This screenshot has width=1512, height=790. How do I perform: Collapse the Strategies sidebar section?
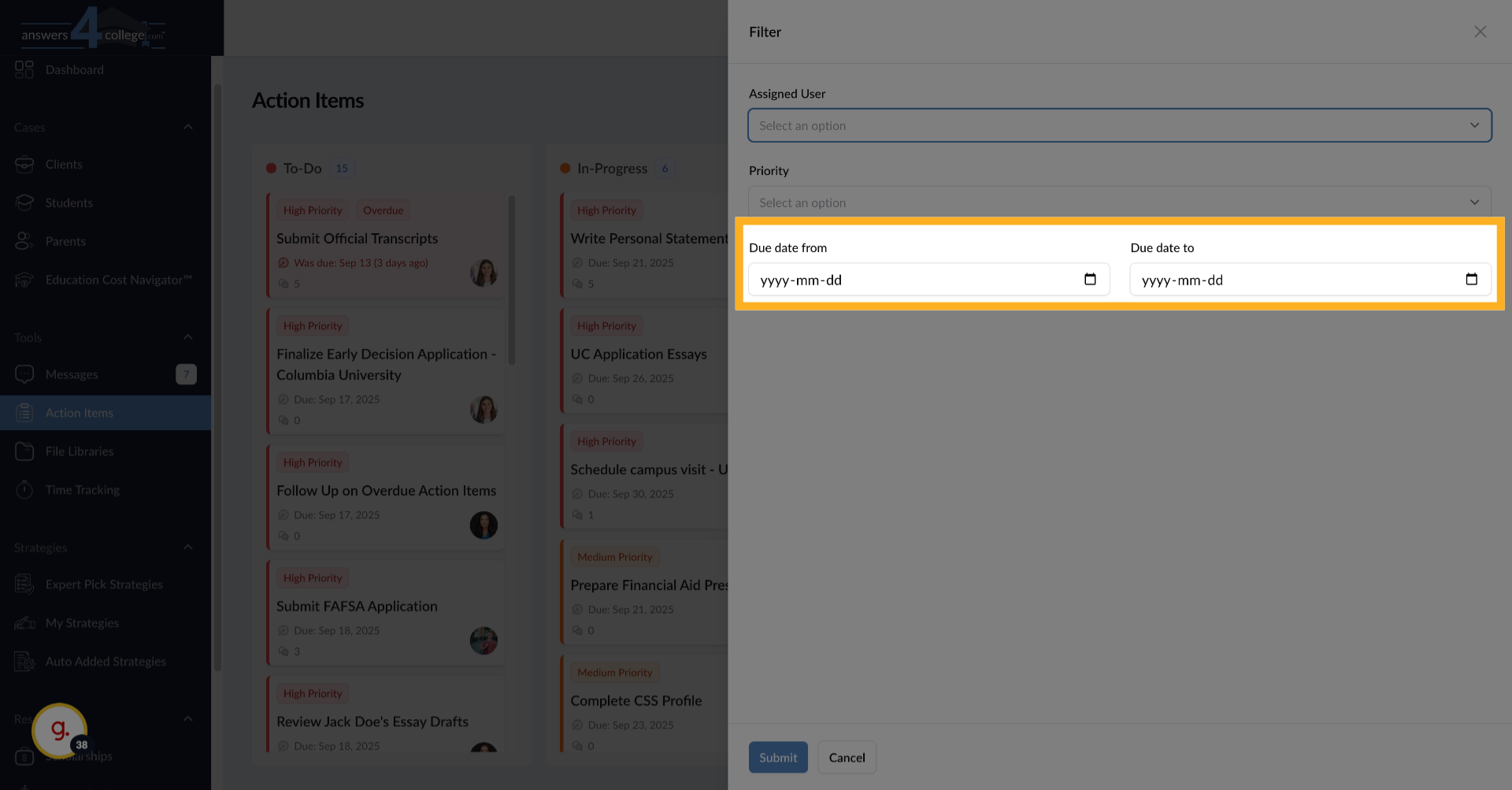click(187, 547)
